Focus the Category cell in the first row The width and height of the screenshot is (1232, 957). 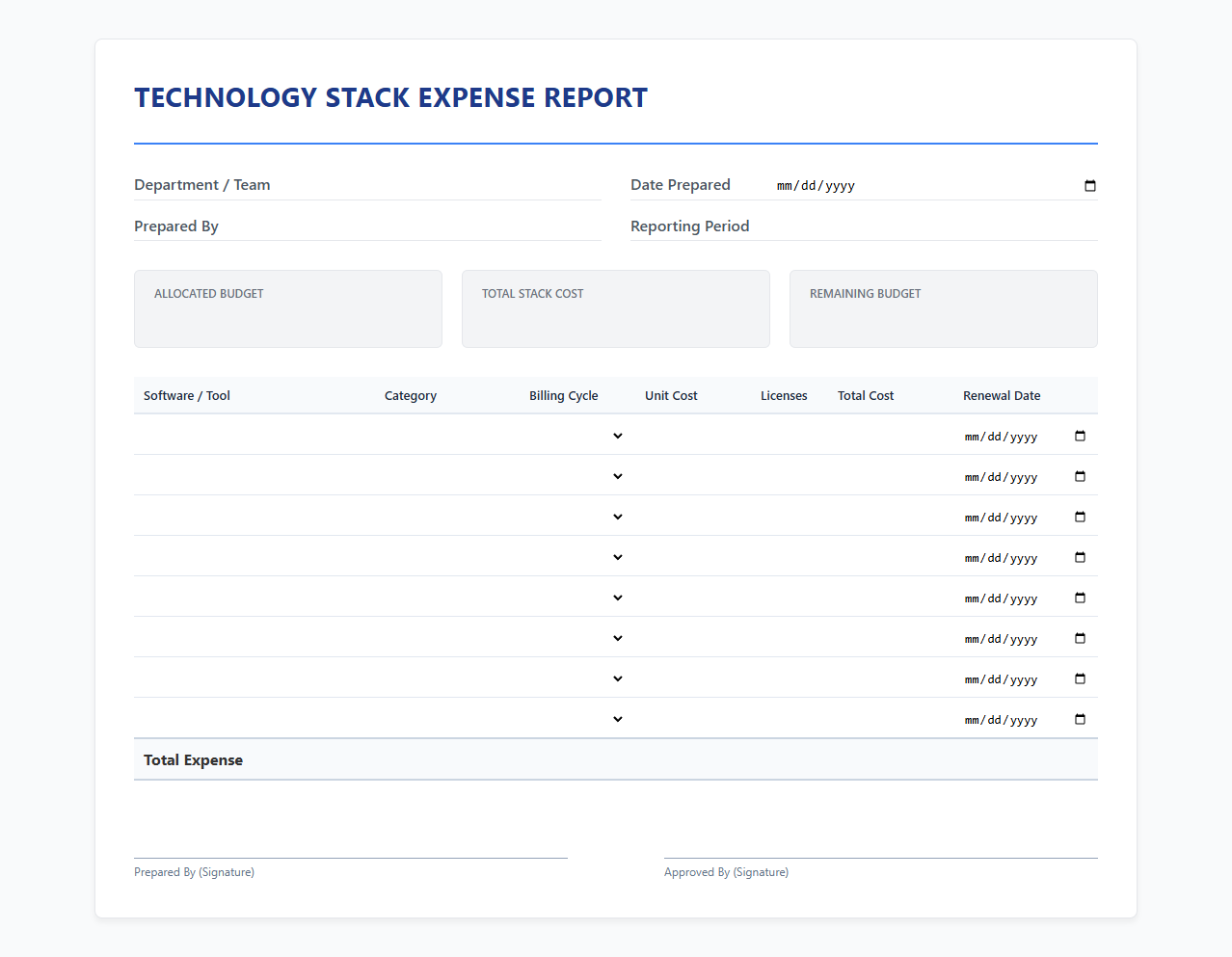click(447, 436)
